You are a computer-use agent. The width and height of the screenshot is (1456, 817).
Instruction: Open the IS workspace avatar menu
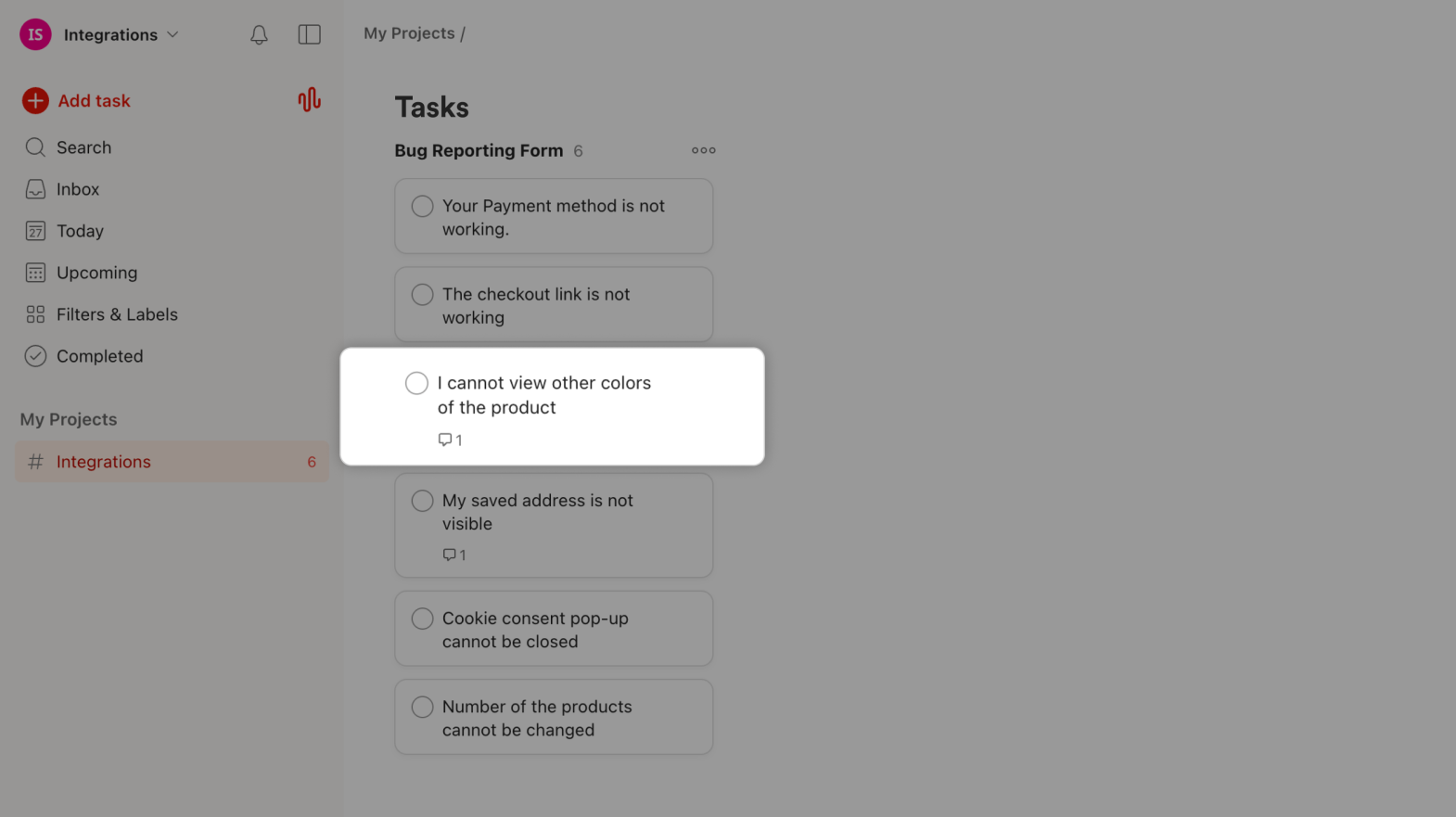tap(34, 34)
